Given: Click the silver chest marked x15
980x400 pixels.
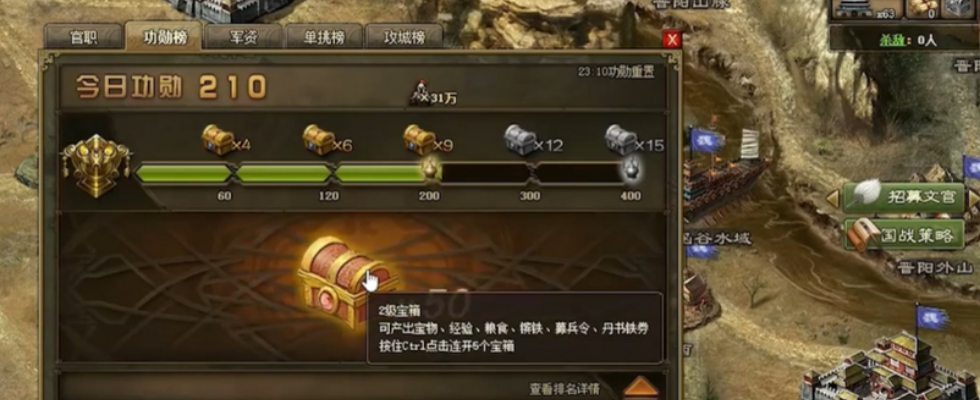Looking at the screenshot, I should point(621,139).
